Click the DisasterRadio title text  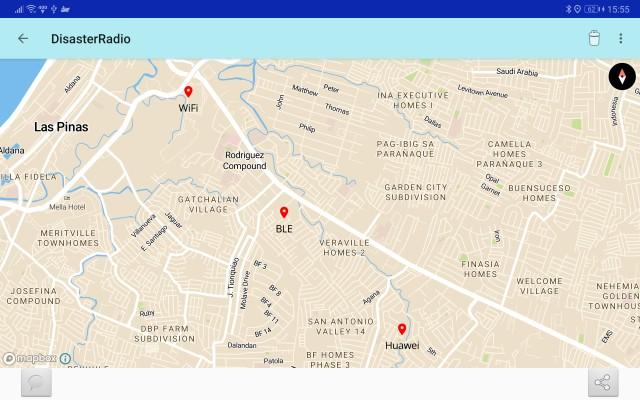[x=91, y=39]
